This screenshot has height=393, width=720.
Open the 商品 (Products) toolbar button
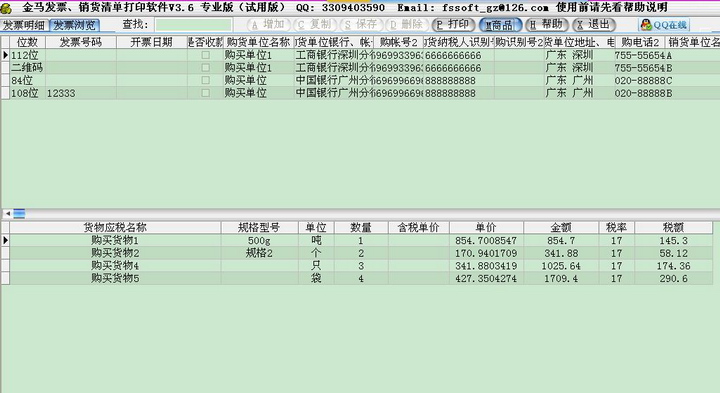pos(500,25)
